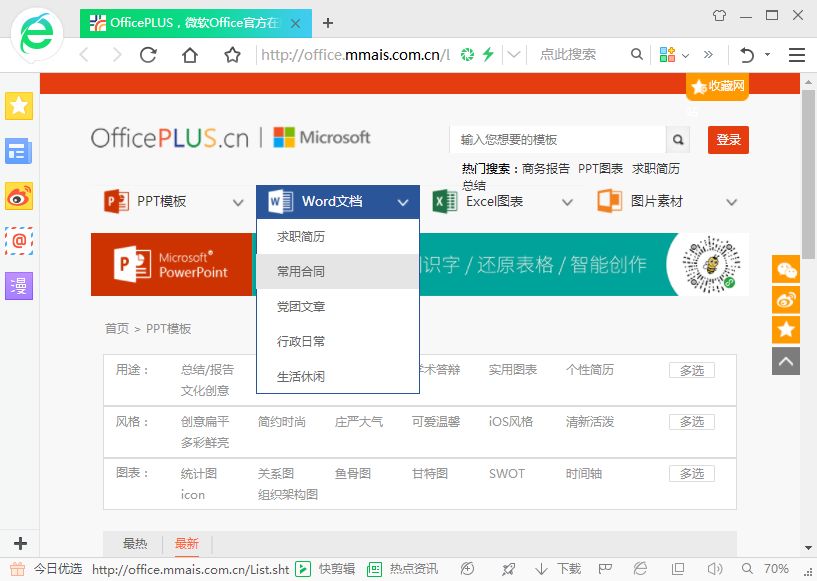817x581 pixels.
Task: Select 常用合同 from the Word文档 menu
Action: point(301,271)
